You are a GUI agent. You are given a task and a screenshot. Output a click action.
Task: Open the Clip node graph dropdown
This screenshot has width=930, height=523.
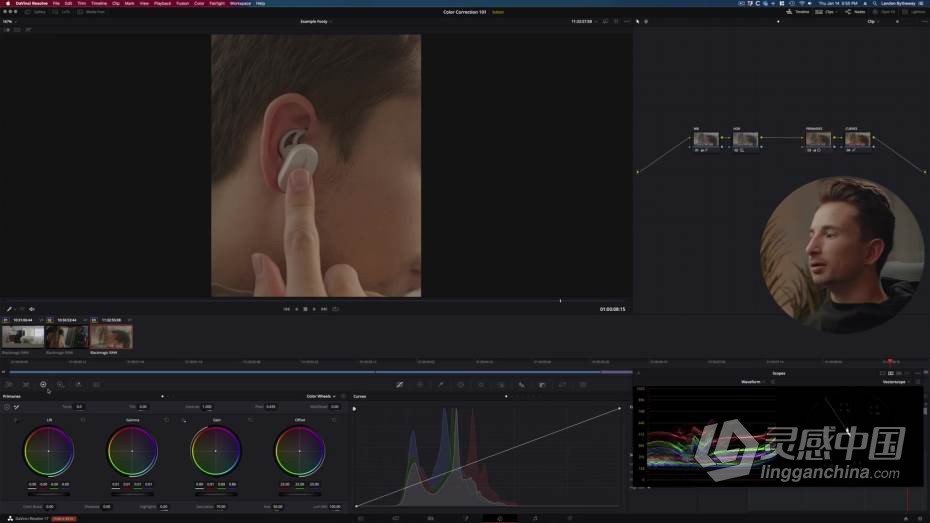pos(872,21)
